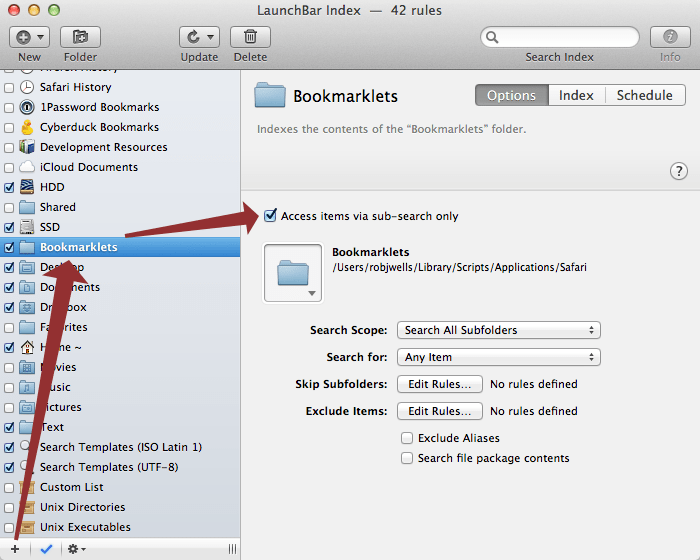700x560 pixels.
Task: Switch to the Index tab
Action: (x=576, y=95)
